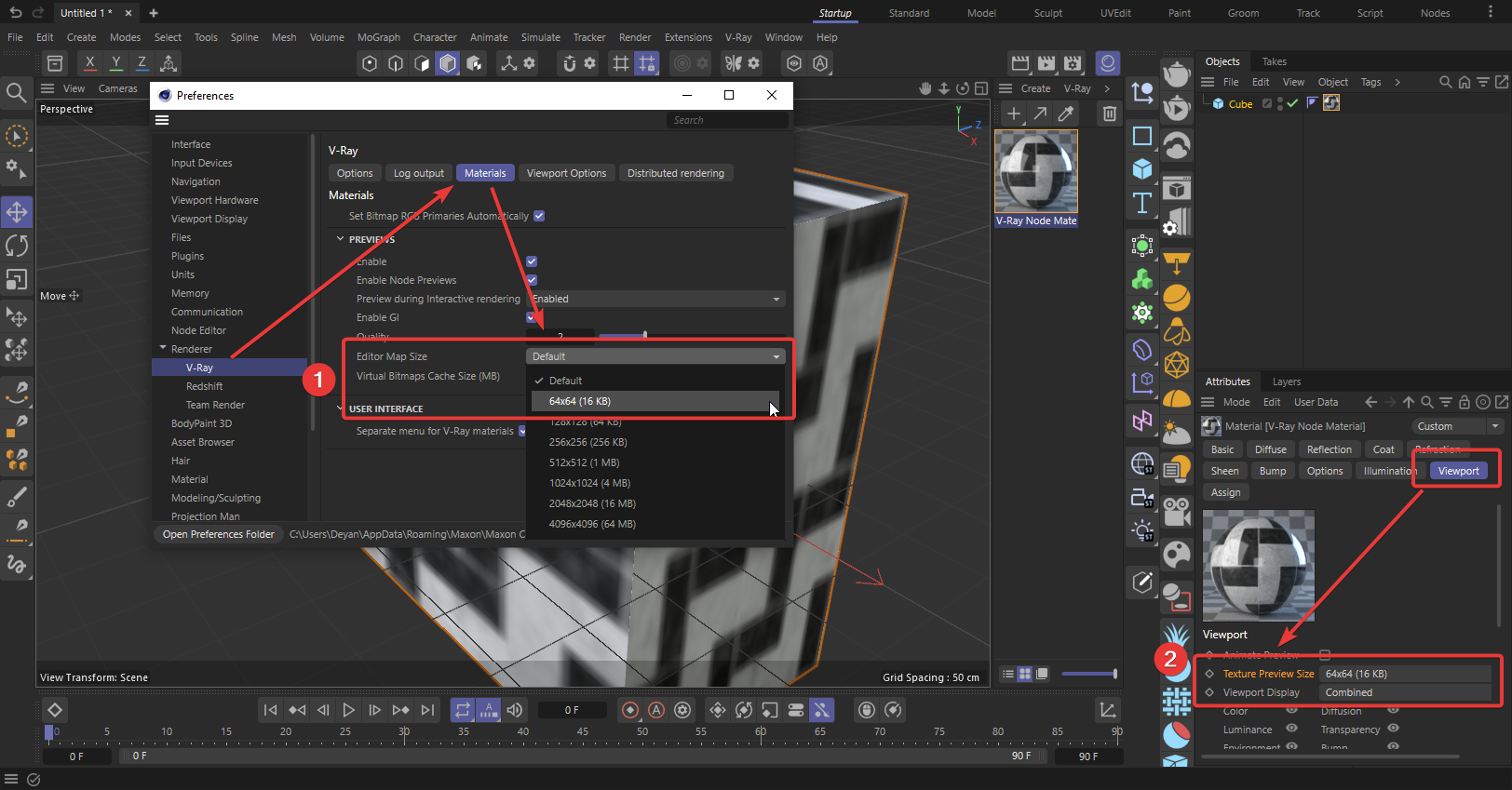Click the Assign button

coord(1225,492)
